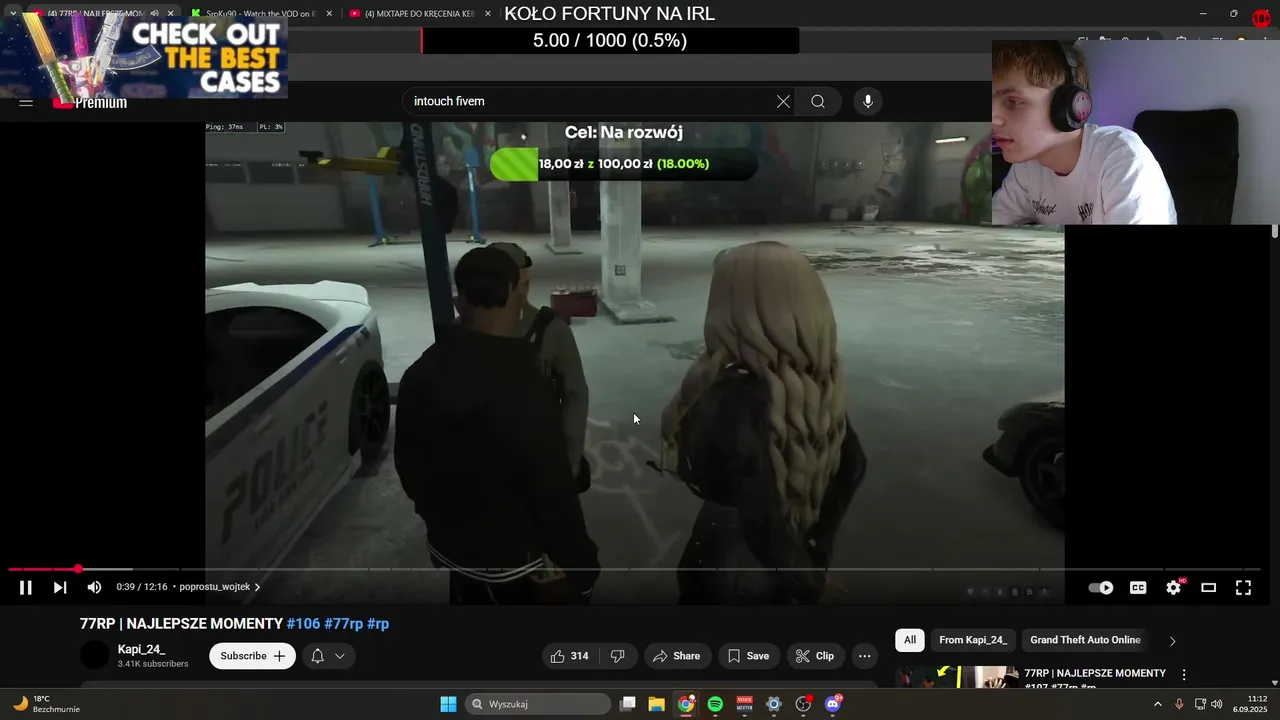
Task: Click the taskbar Wyszukaj search box
Action: point(538,704)
